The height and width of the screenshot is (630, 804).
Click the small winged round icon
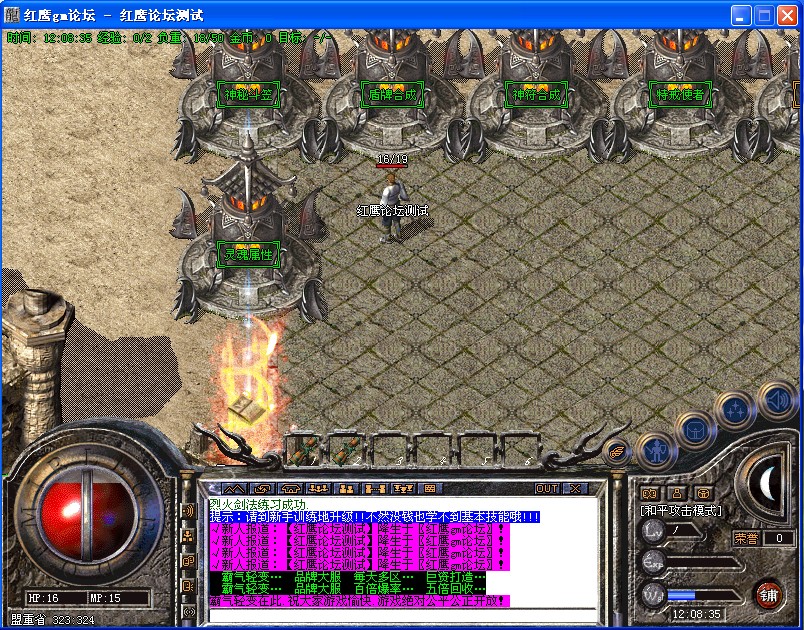pyautogui.click(x=617, y=452)
